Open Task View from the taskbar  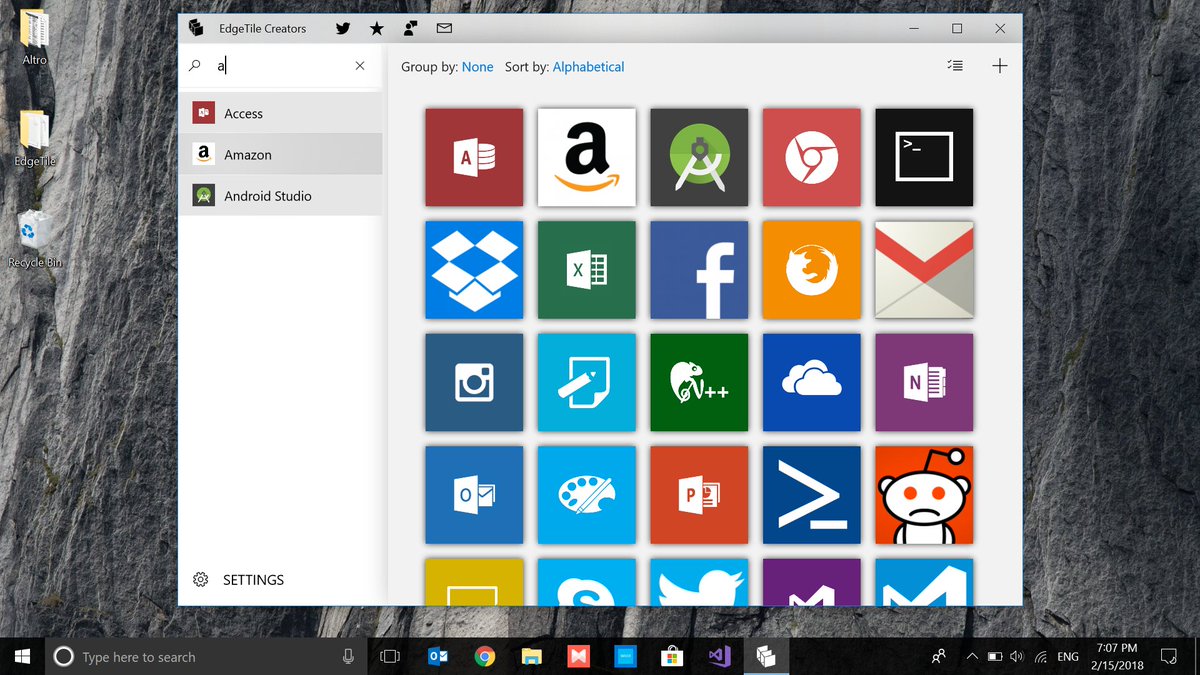coord(390,656)
